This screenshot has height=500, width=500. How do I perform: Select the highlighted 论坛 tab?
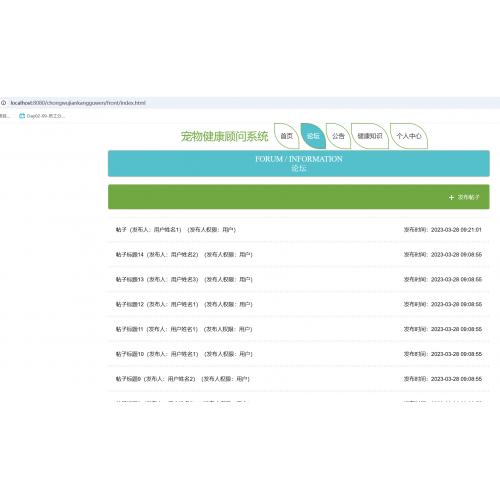pos(313,136)
